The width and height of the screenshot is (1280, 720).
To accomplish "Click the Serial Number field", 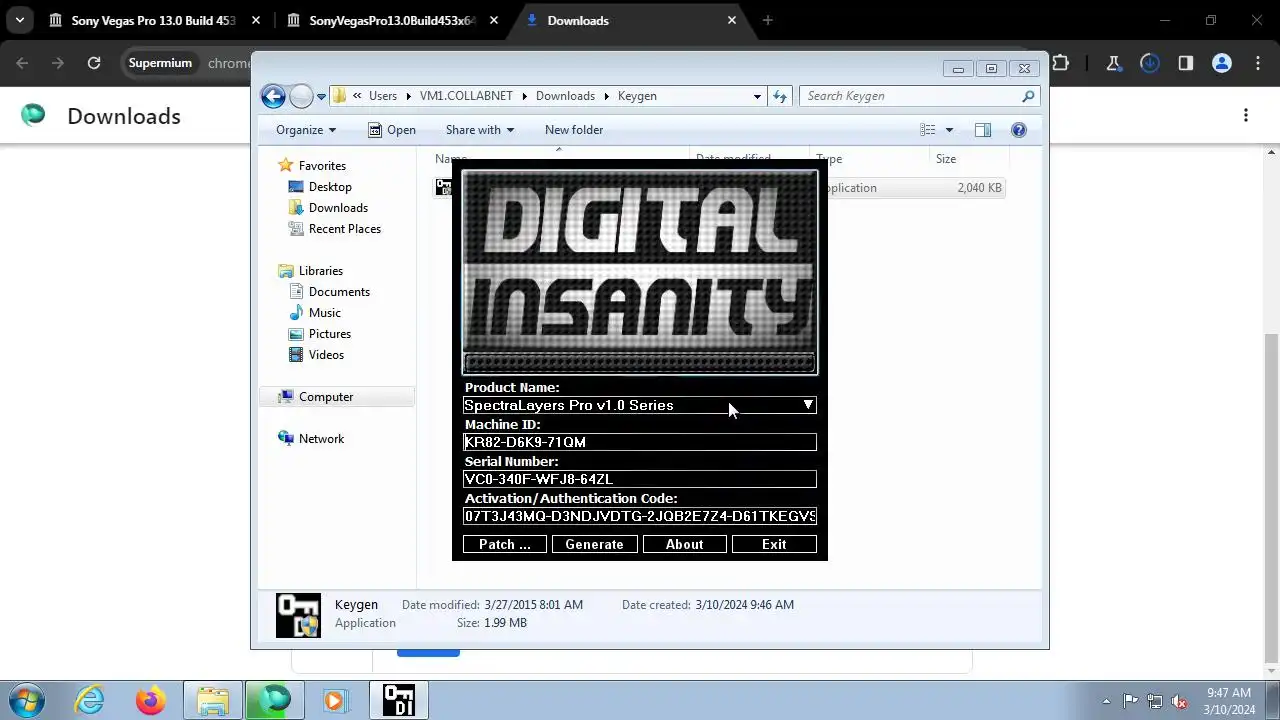I will (640, 479).
